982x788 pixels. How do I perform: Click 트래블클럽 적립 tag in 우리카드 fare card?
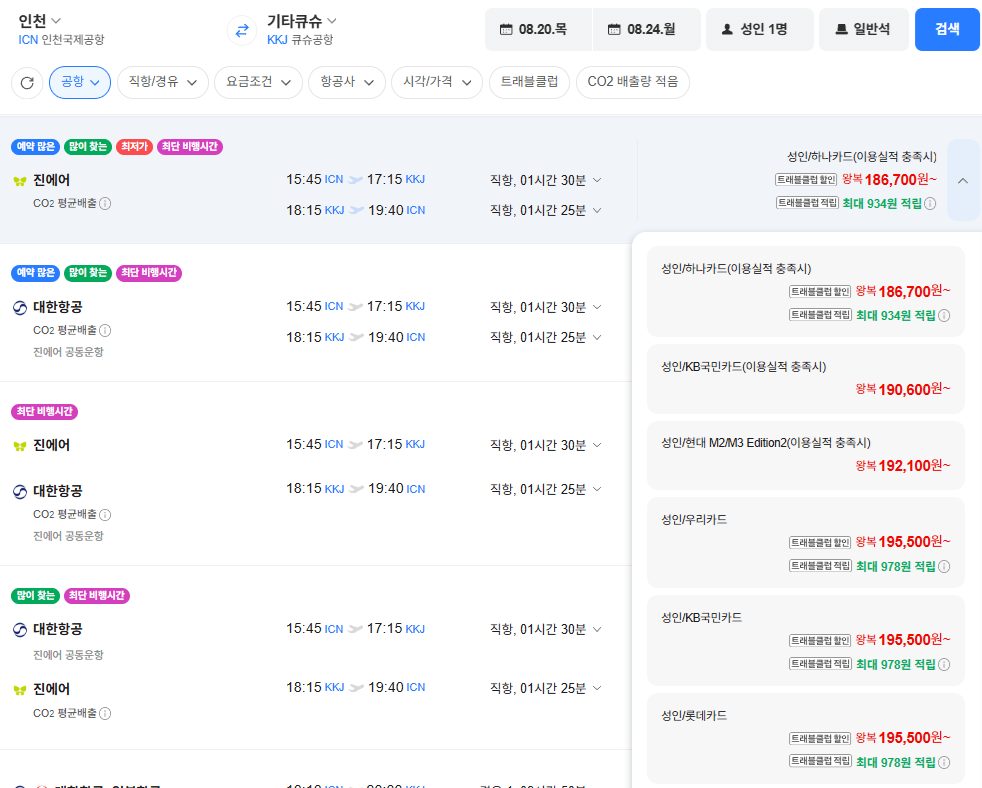[x=820, y=566]
